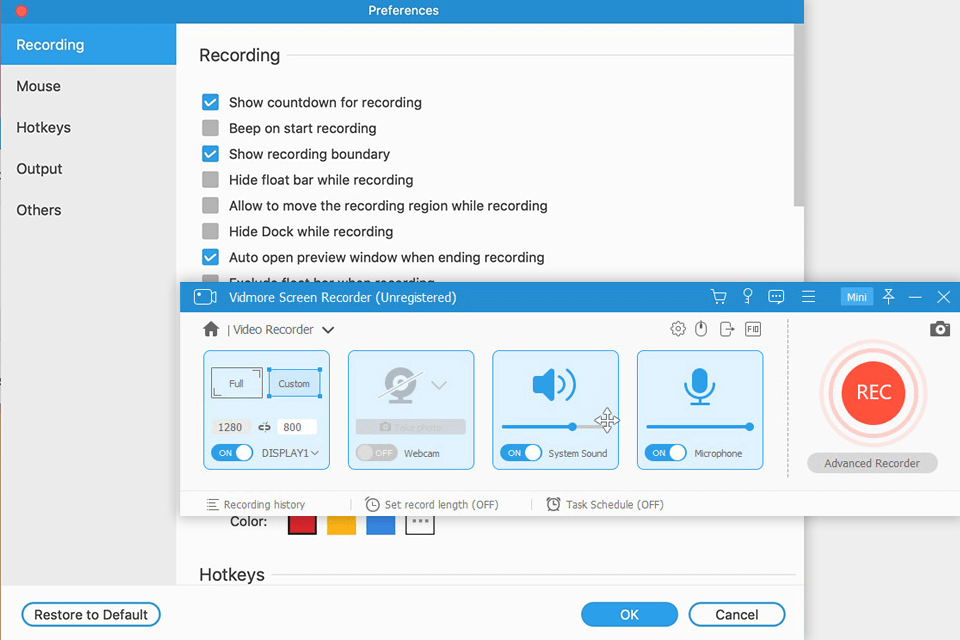The height and width of the screenshot is (640, 960).
Task: Switch off Microphone toggle
Action: click(x=666, y=453)
